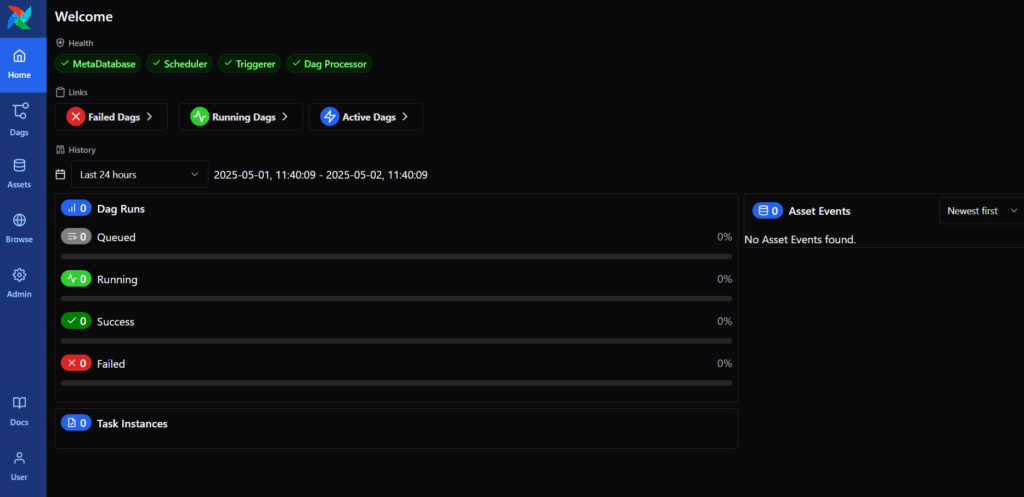Open the Admin gear menu
The image size is (1024, 497).
tap(19, 275)
